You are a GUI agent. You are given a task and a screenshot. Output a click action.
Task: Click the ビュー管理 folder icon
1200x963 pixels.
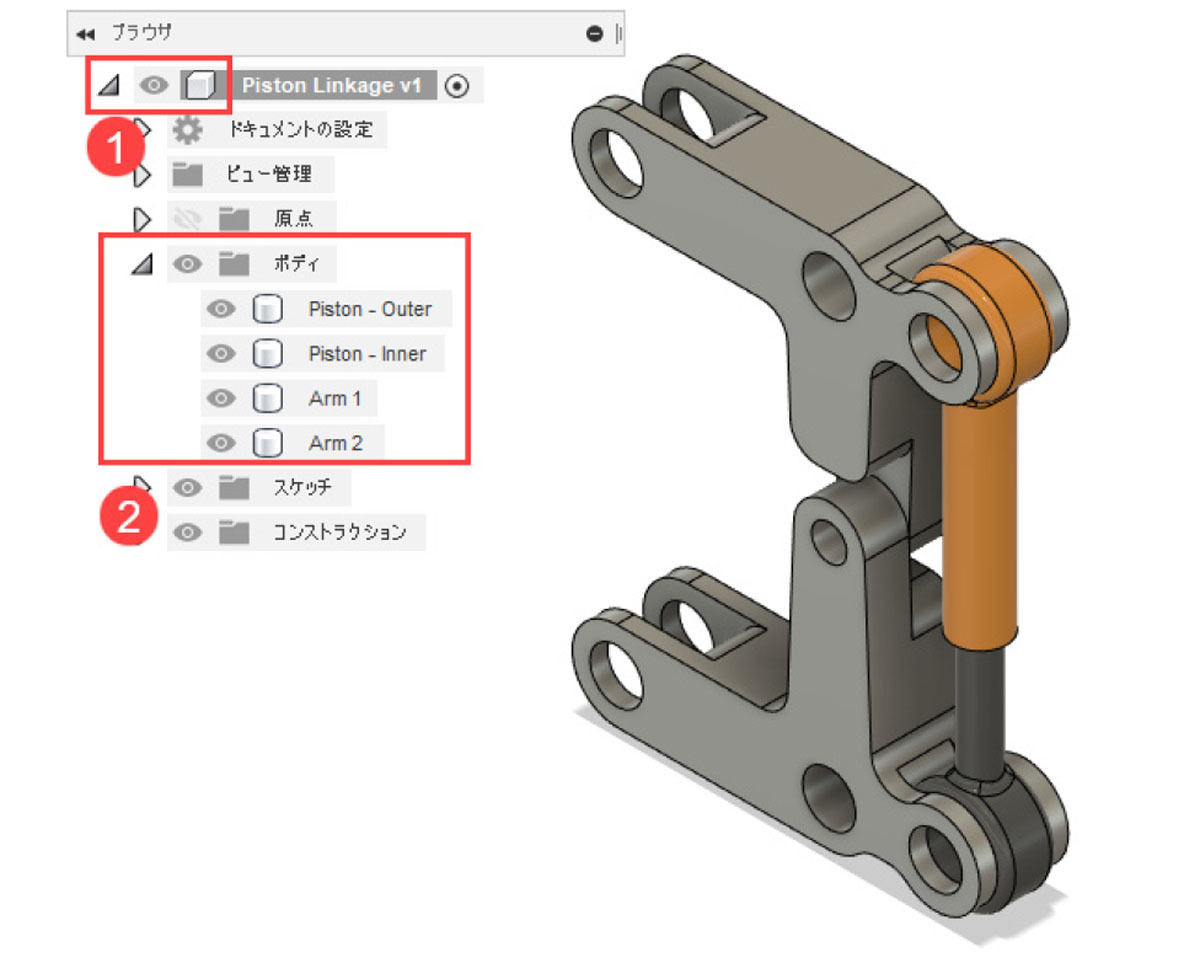[x=187, y=175]
